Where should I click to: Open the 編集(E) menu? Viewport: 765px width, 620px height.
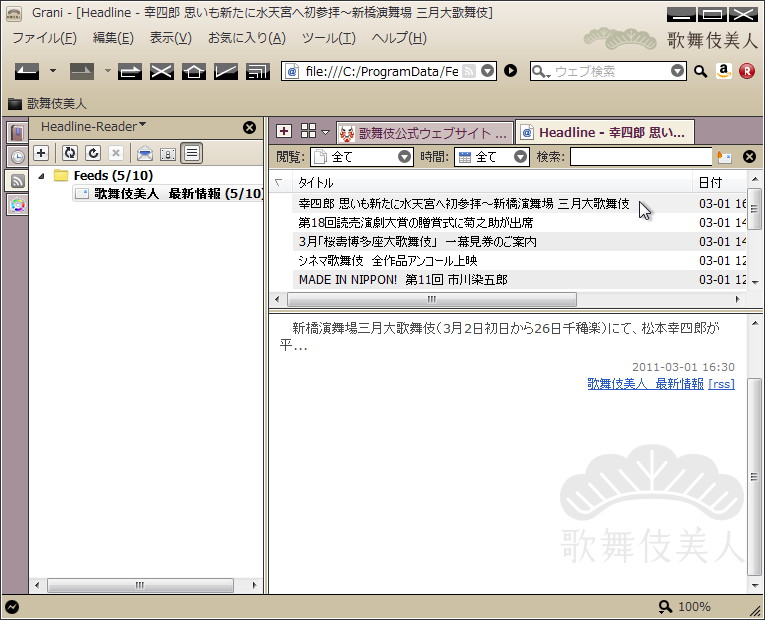click(113, 38)
